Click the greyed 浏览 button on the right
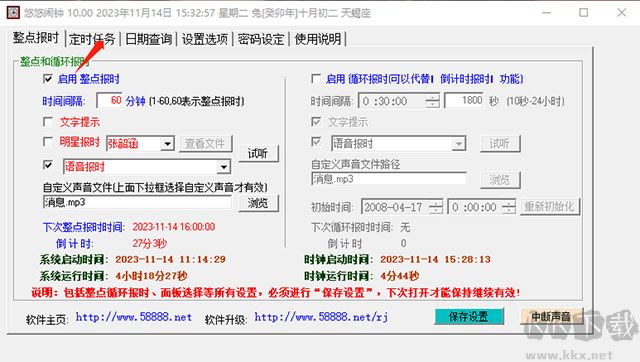 500,180
